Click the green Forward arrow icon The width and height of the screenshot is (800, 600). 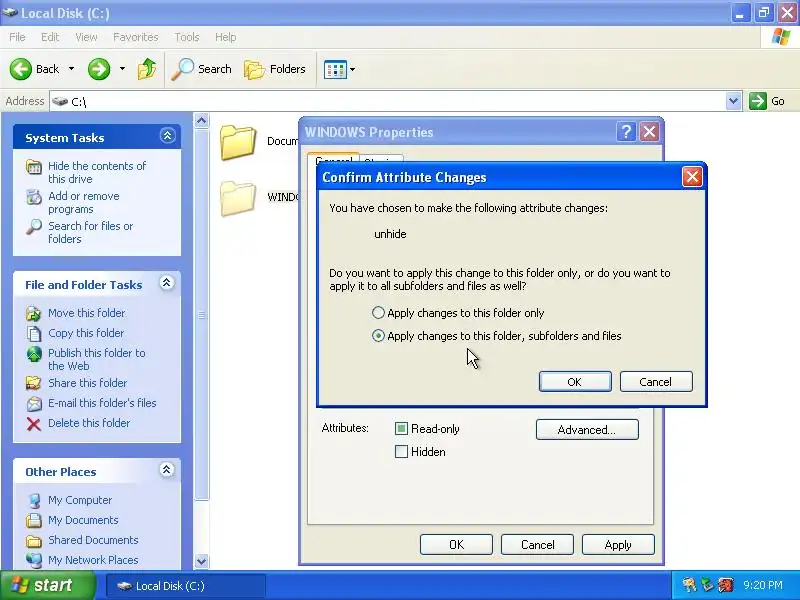tap(99, 69)
